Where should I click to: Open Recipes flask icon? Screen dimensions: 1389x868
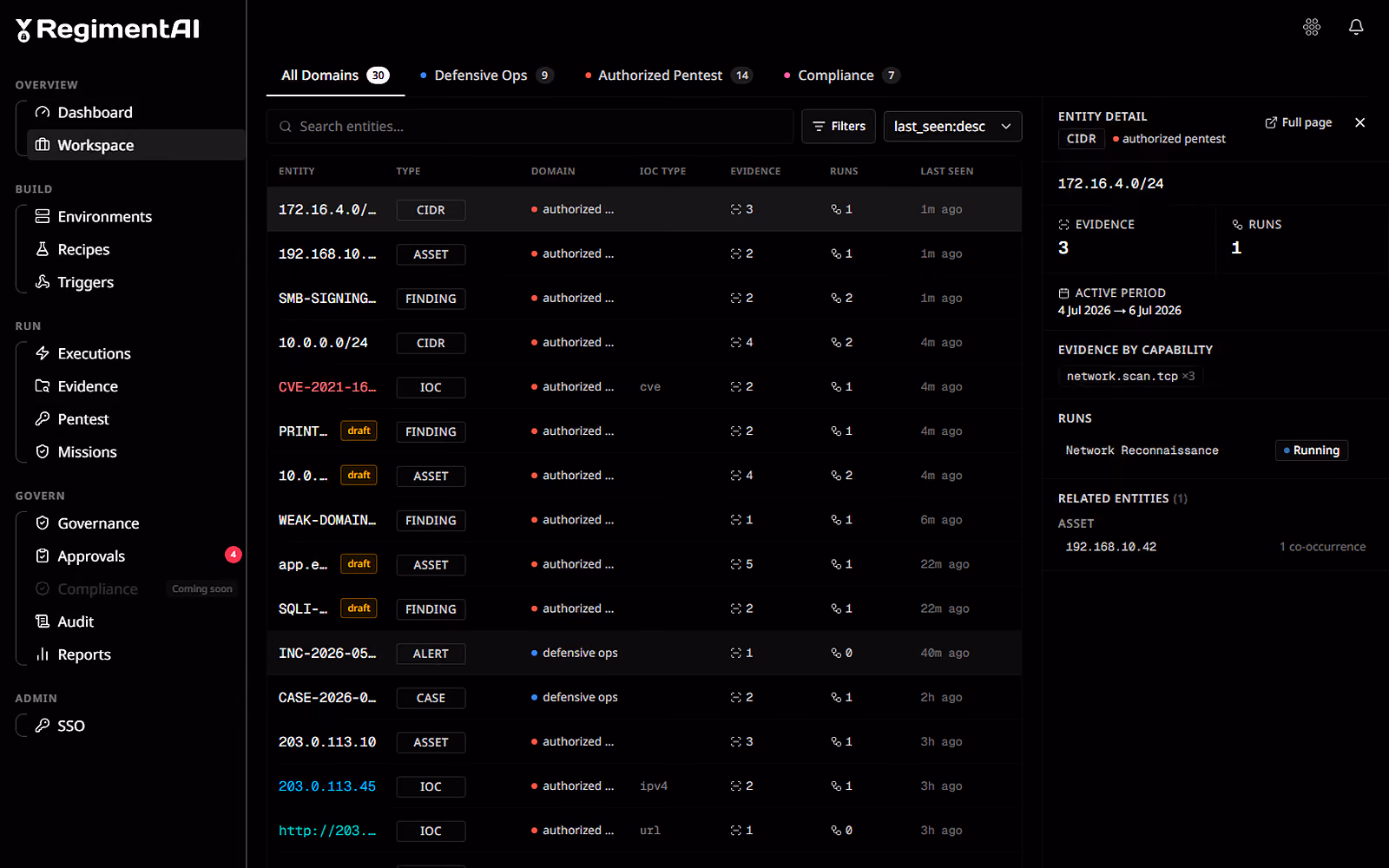tap(42, 249)
